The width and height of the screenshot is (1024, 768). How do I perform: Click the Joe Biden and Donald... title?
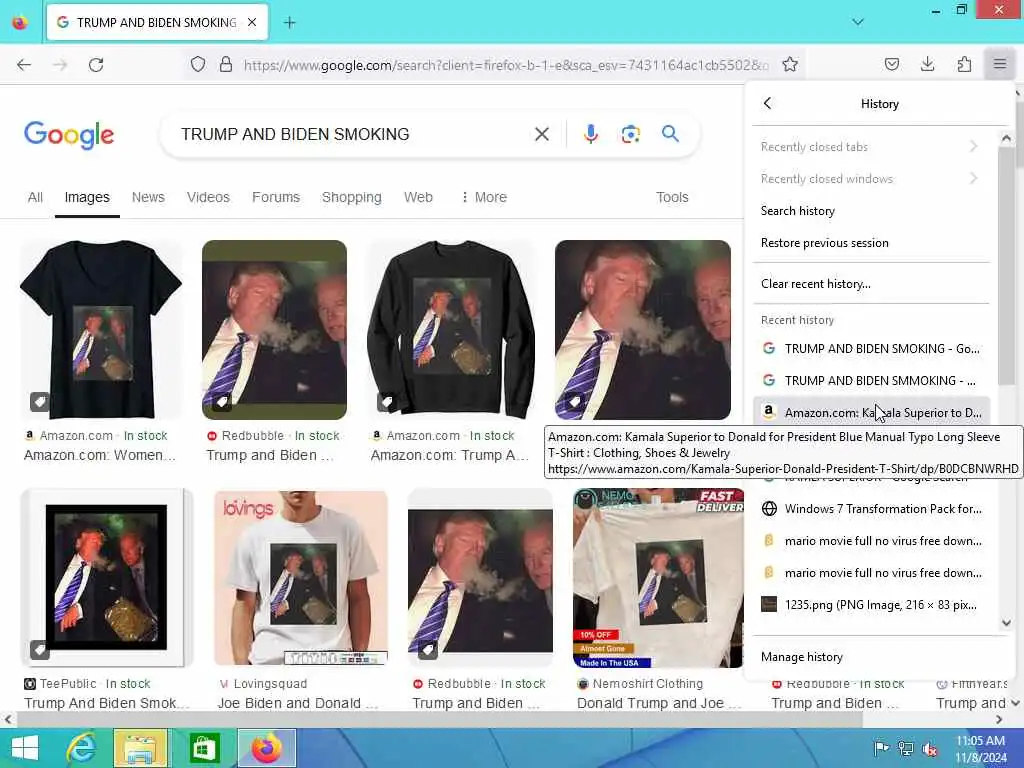click(298, 703)
